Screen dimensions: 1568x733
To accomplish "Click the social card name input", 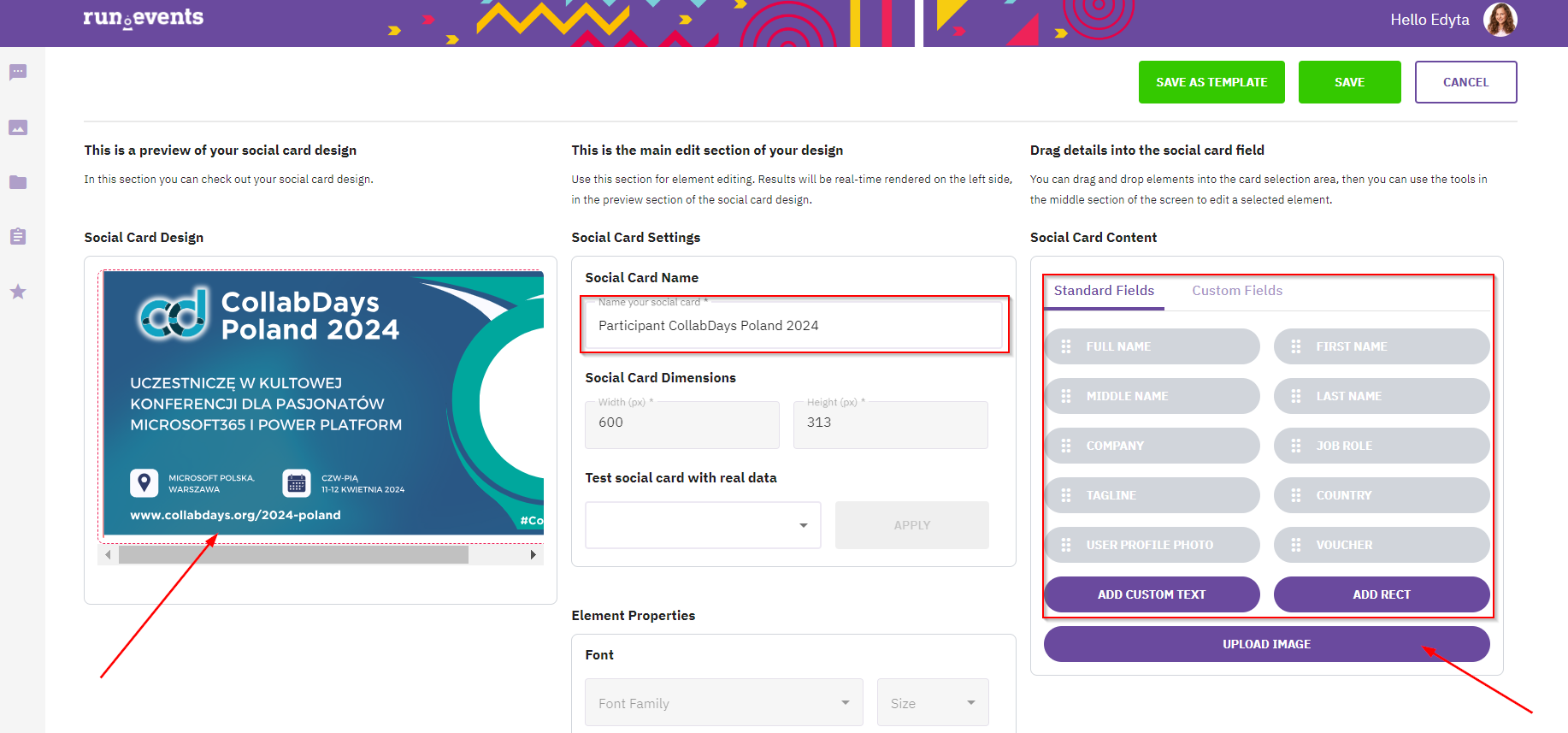I will pyautogui.click(x=794, y=325).
